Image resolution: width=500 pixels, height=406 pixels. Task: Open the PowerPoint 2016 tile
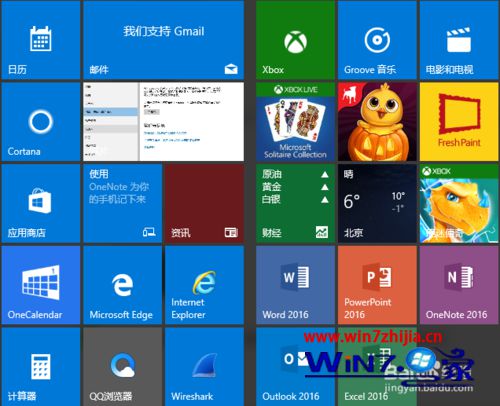pos(377,285)
